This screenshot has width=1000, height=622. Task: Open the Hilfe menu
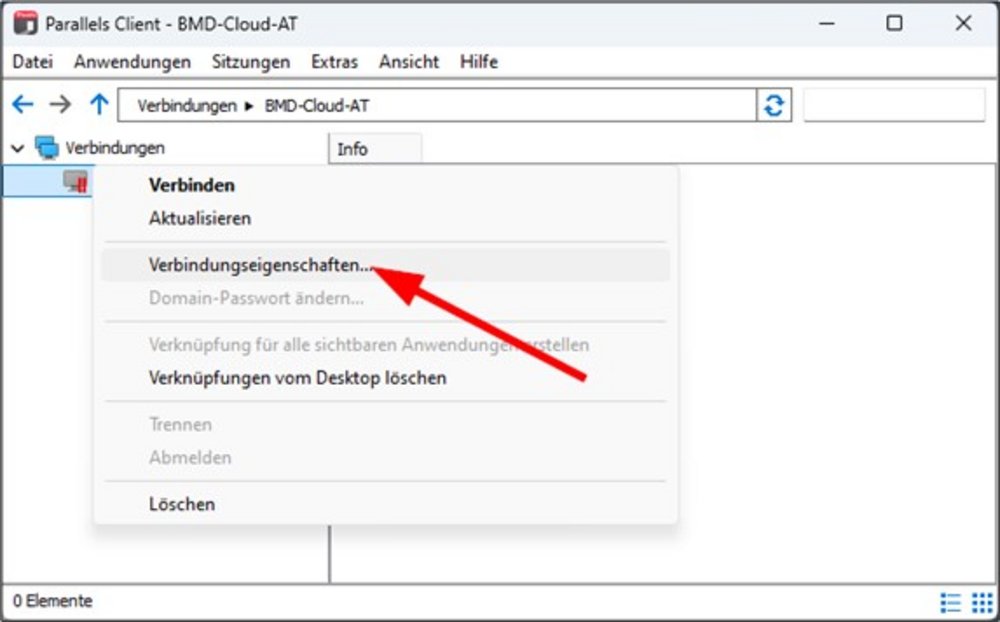click(479, 62)
